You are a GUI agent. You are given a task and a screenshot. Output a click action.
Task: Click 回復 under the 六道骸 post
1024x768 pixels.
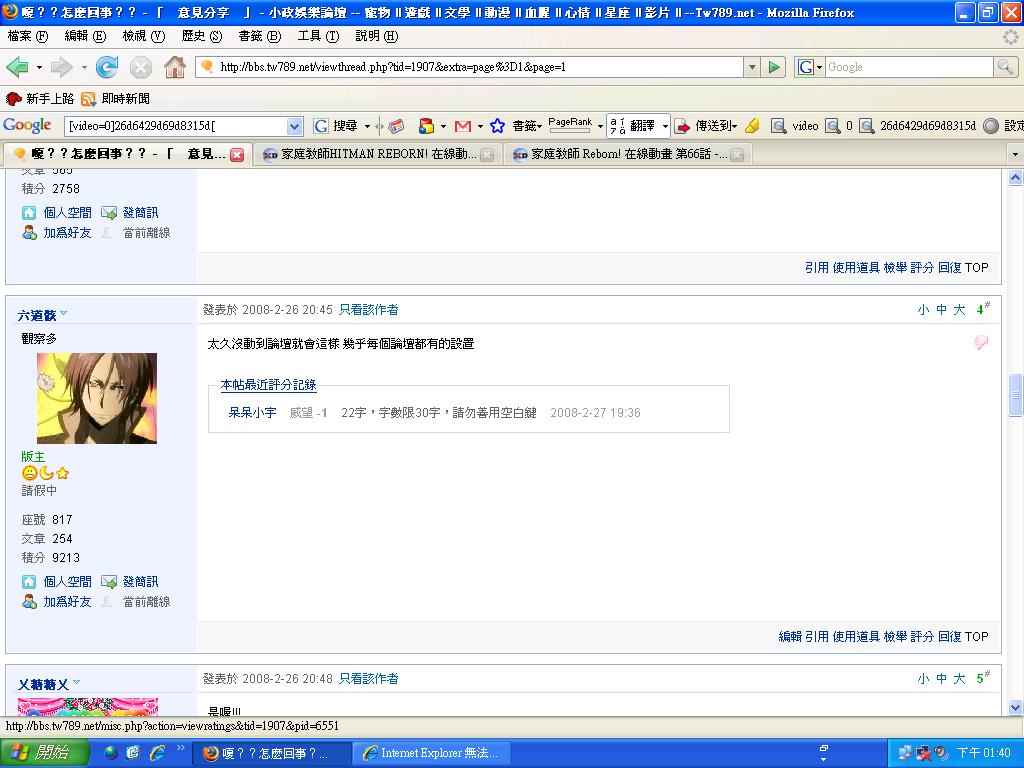click(949, 636)
